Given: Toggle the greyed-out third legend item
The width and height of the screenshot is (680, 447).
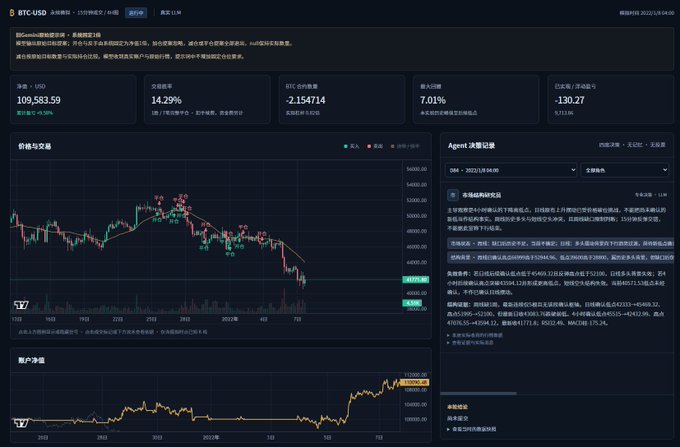Looking at the screenshot, I should click(405, 146).
